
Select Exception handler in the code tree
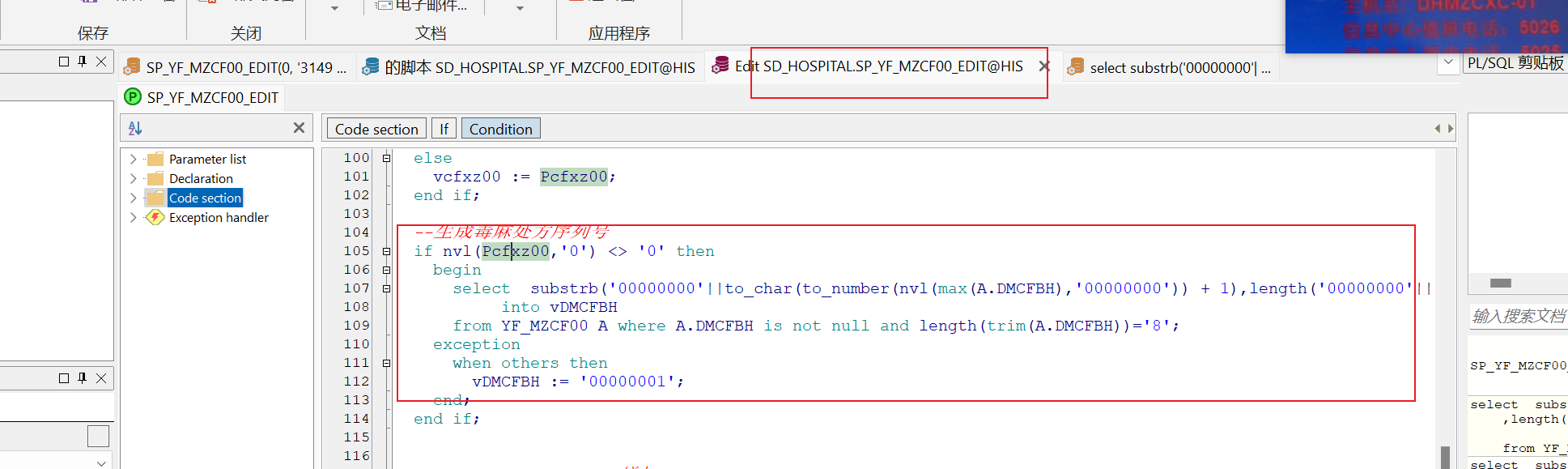pos(219,217)
